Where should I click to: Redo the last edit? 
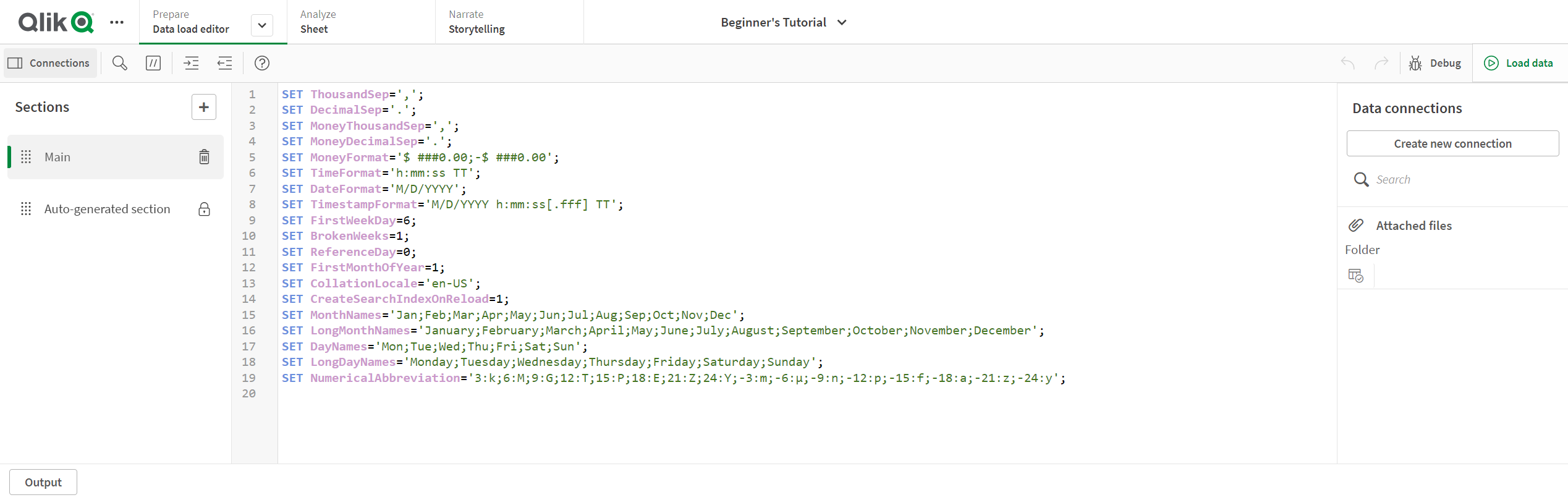point(1381,63)
